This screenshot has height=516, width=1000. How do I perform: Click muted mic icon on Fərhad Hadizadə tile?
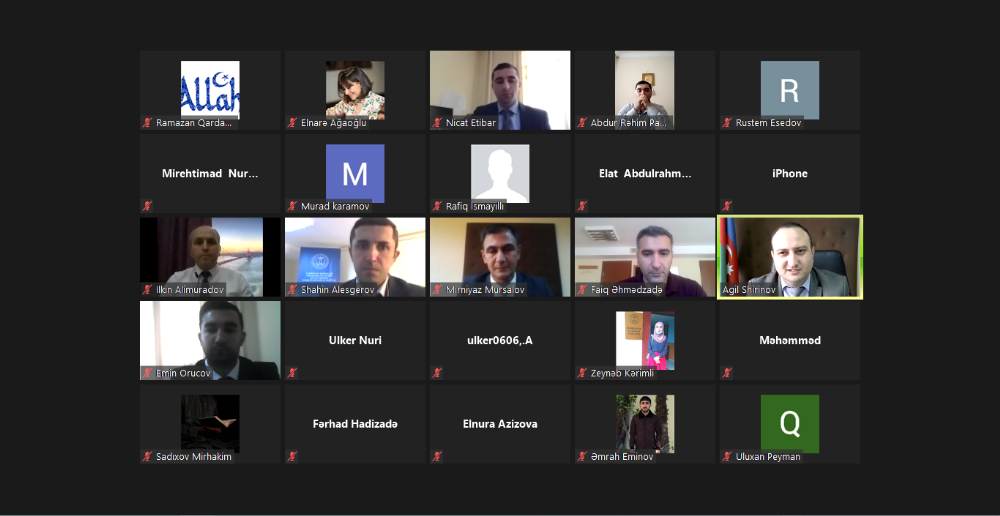(x=293, y=457)
